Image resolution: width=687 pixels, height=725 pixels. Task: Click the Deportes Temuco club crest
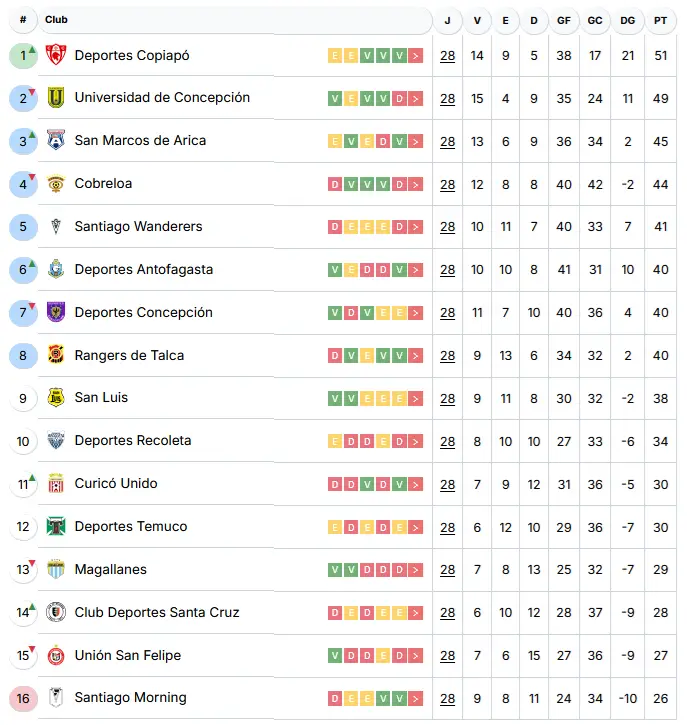(x=56, y=527)
